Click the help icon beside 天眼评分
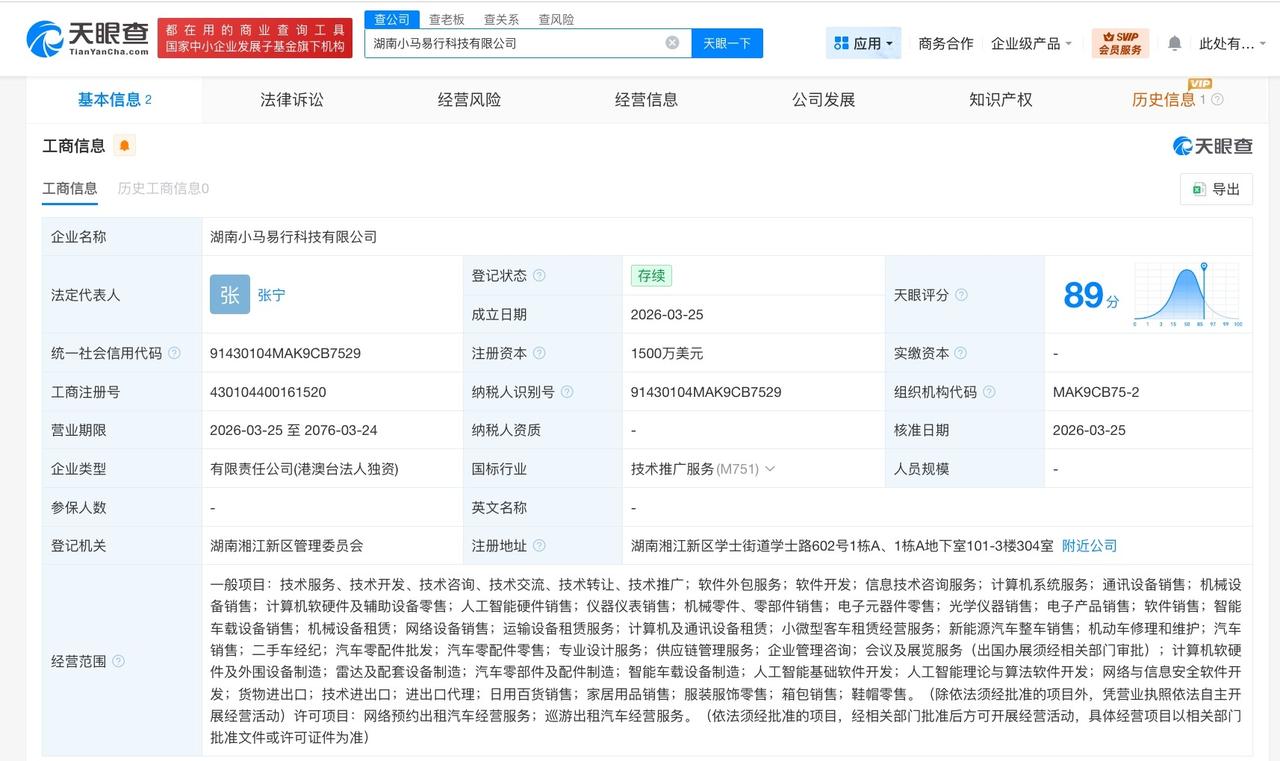 pos(961,295)
